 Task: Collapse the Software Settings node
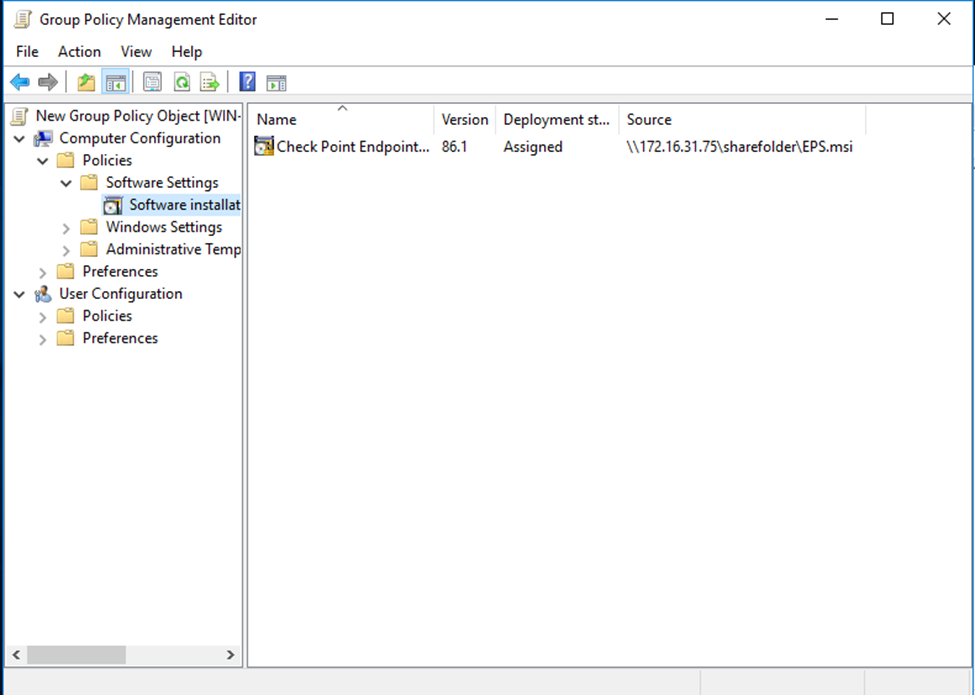point(66,183)
